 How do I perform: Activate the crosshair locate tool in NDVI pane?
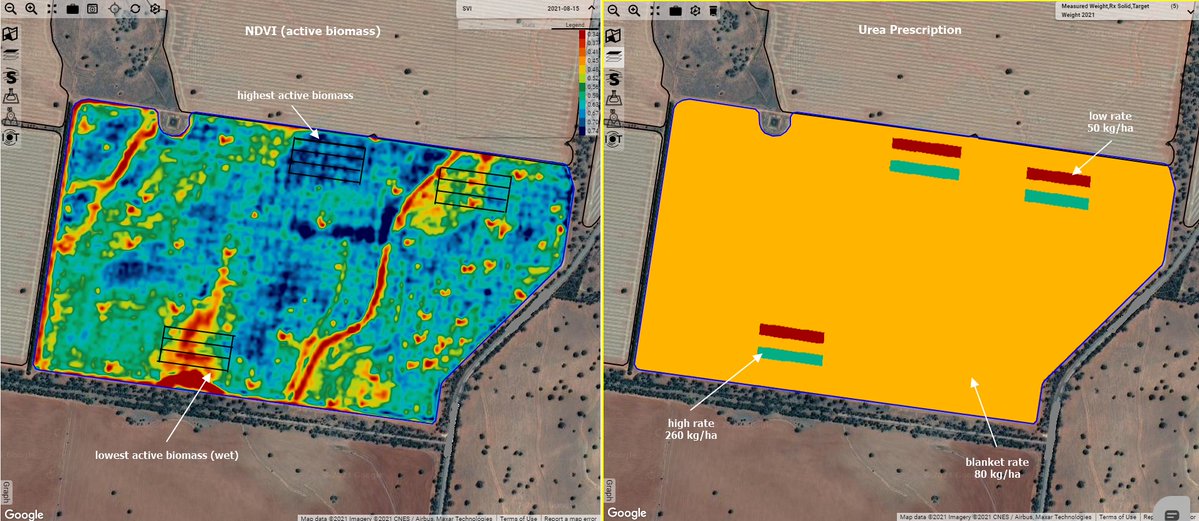tap(114, 9)
